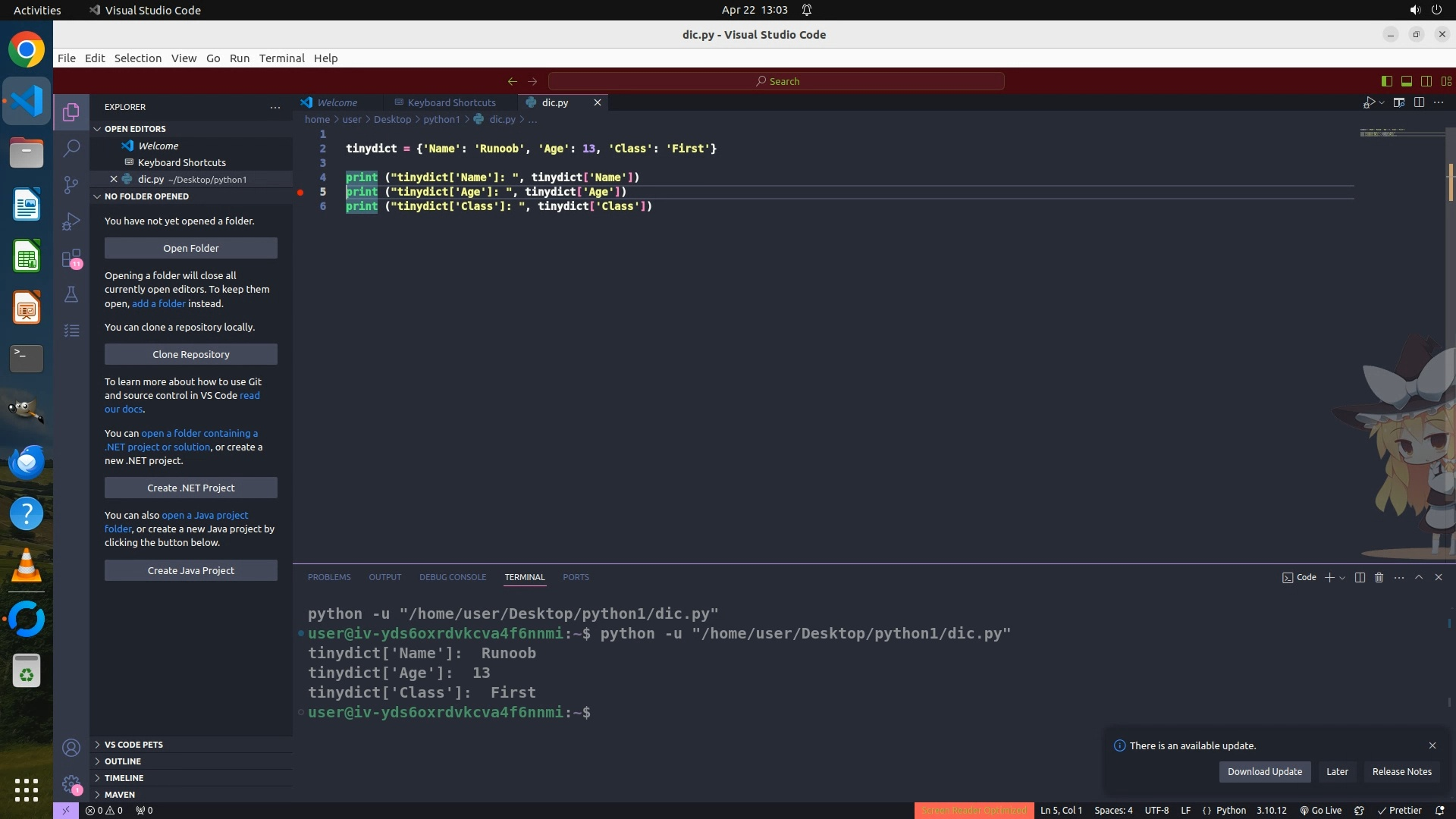
Task: Open the Source Control view
Action: (x=71, y=184)
